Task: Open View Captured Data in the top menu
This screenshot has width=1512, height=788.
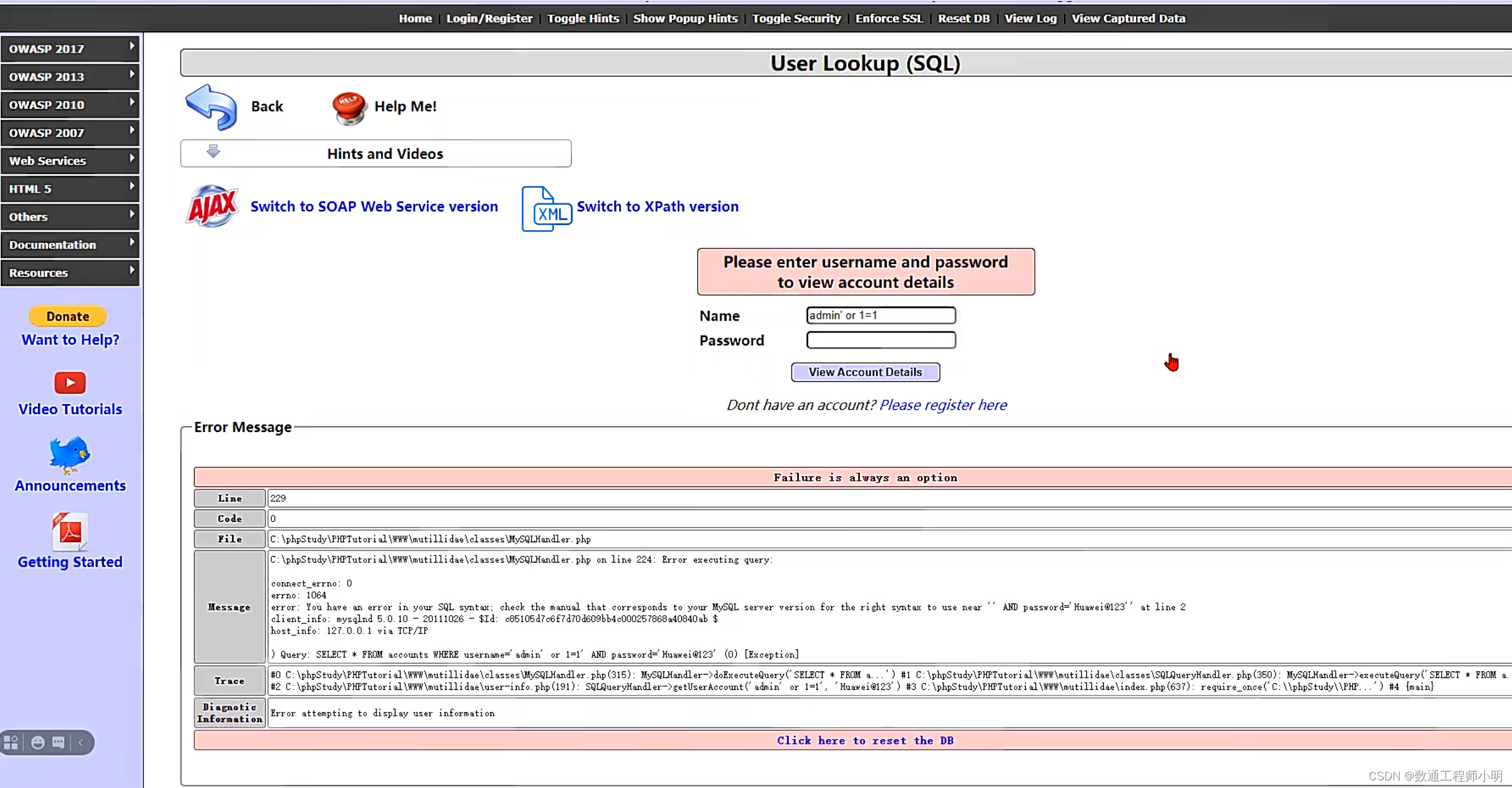Action: [x=1127, y=18]
